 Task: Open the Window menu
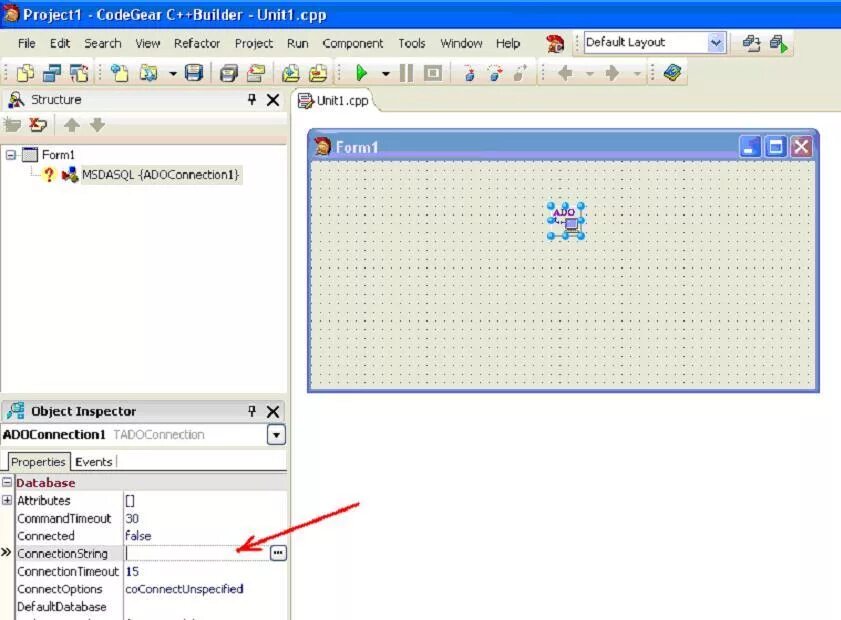(461, 43)
